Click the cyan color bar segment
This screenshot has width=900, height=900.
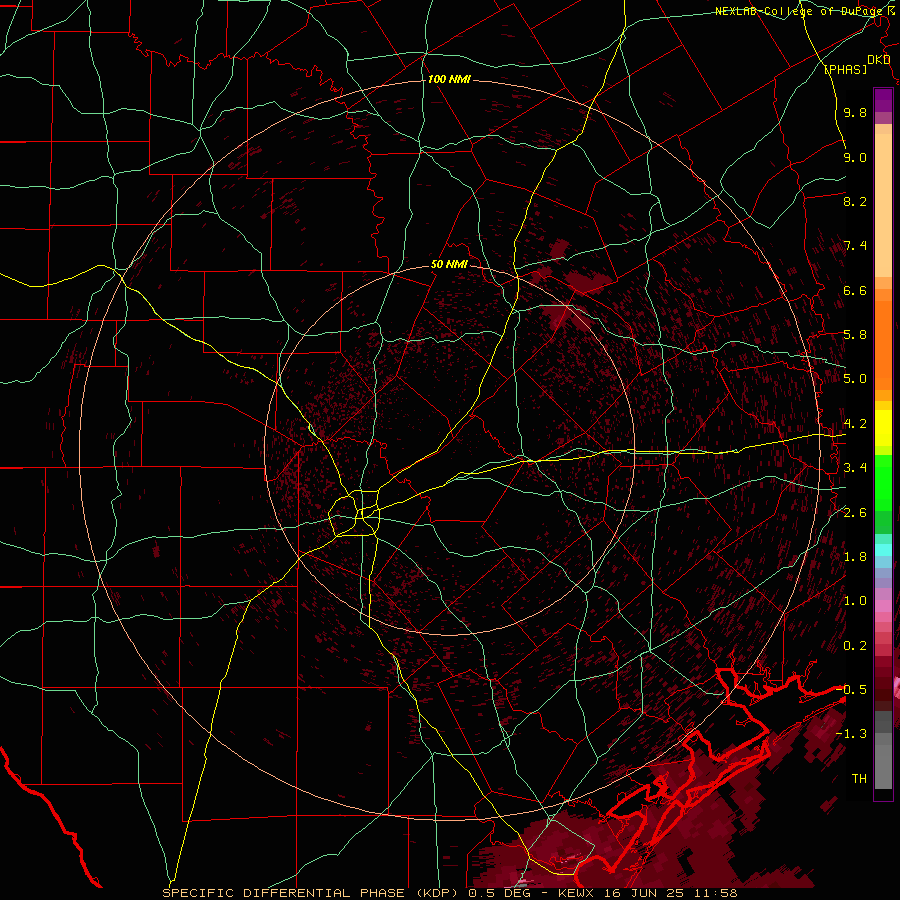tap(883, 549)
